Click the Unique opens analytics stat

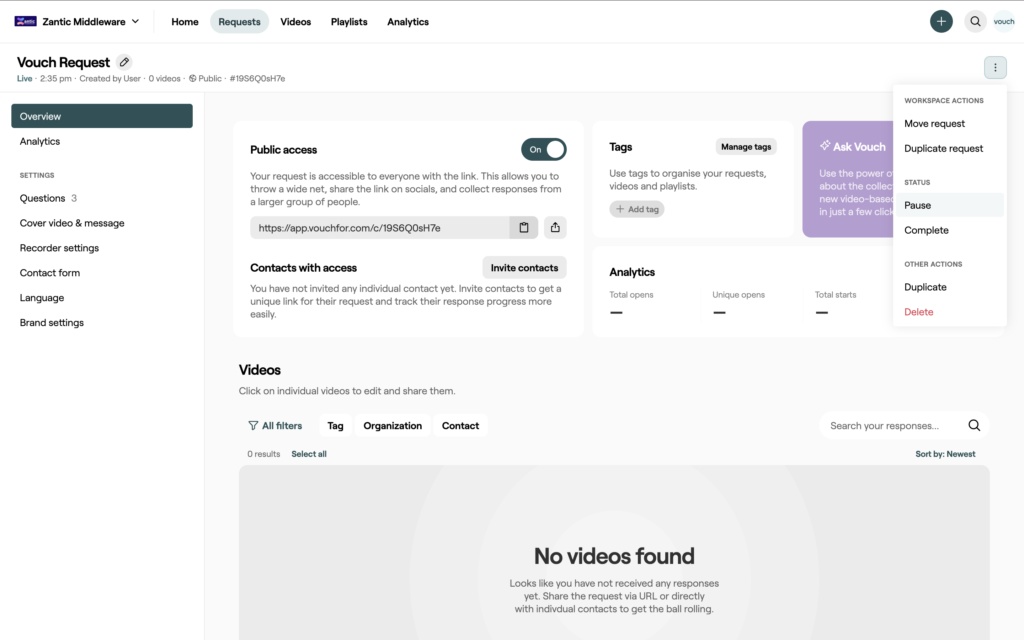[739, 304]
